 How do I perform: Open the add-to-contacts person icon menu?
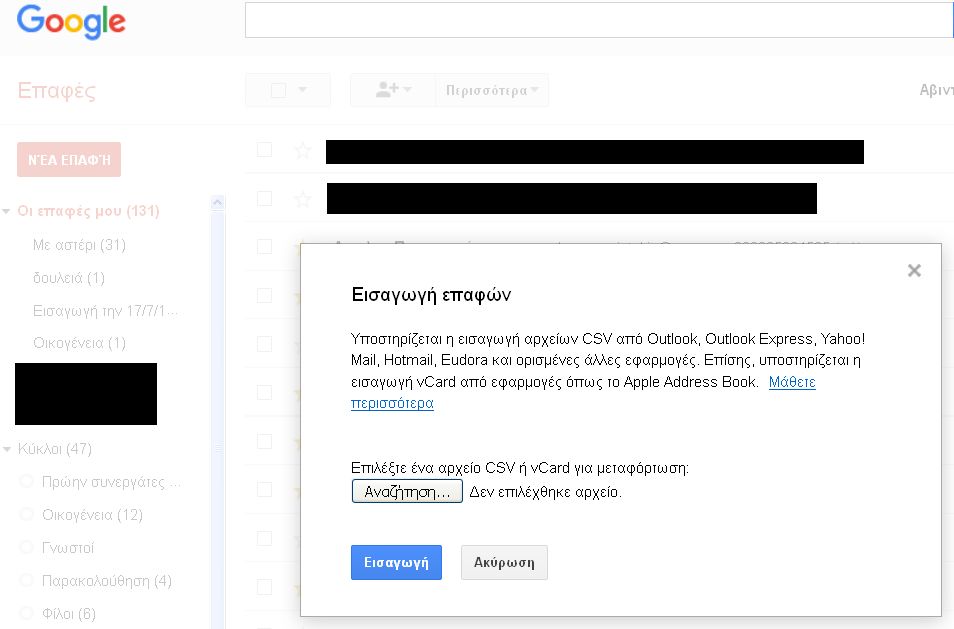[392, 90]
